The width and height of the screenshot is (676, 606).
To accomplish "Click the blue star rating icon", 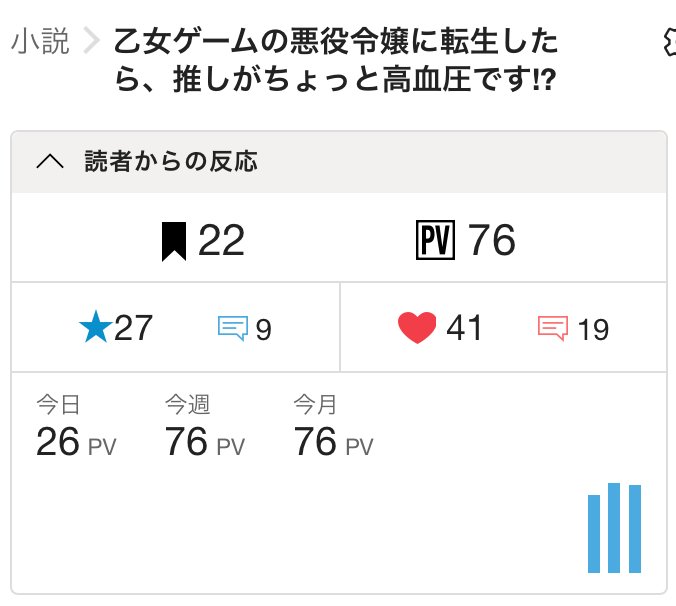I will point(94,328).
